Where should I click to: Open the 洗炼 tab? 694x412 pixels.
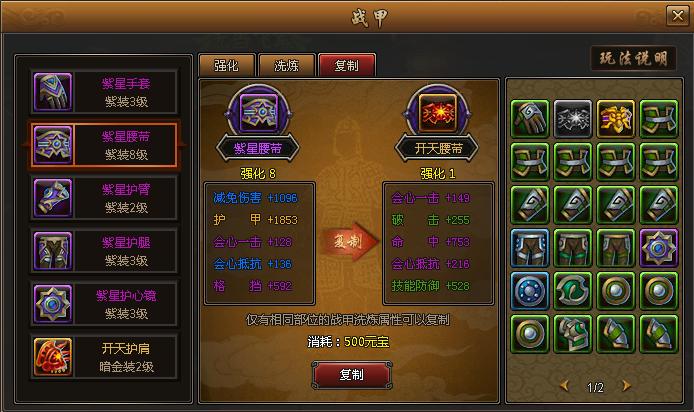click(x=287, y=65)
